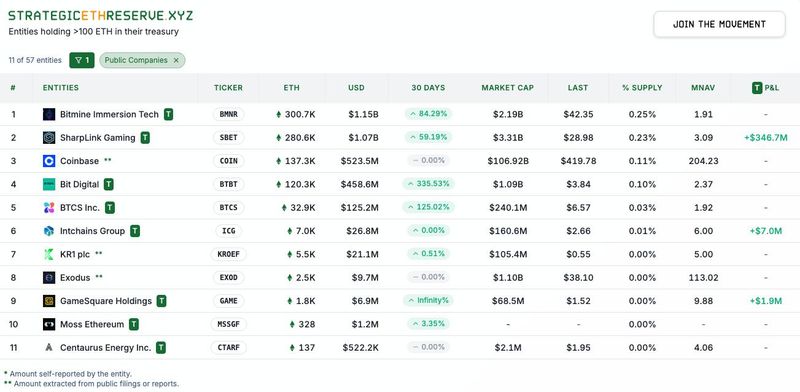Click the Intchains Group cube icon
This screenshot has width=800, height=392.
[49, 231]
